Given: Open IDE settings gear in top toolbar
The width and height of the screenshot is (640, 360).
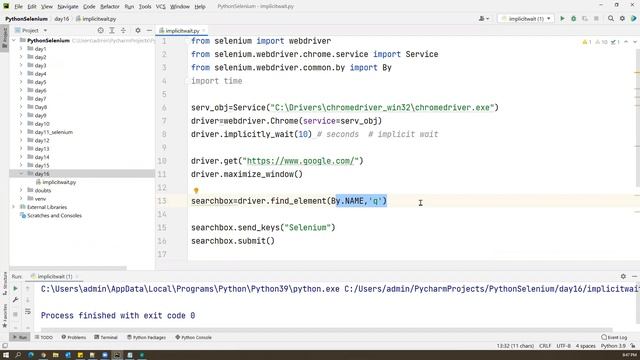Looking at the screenshot, I should point(622,18).
